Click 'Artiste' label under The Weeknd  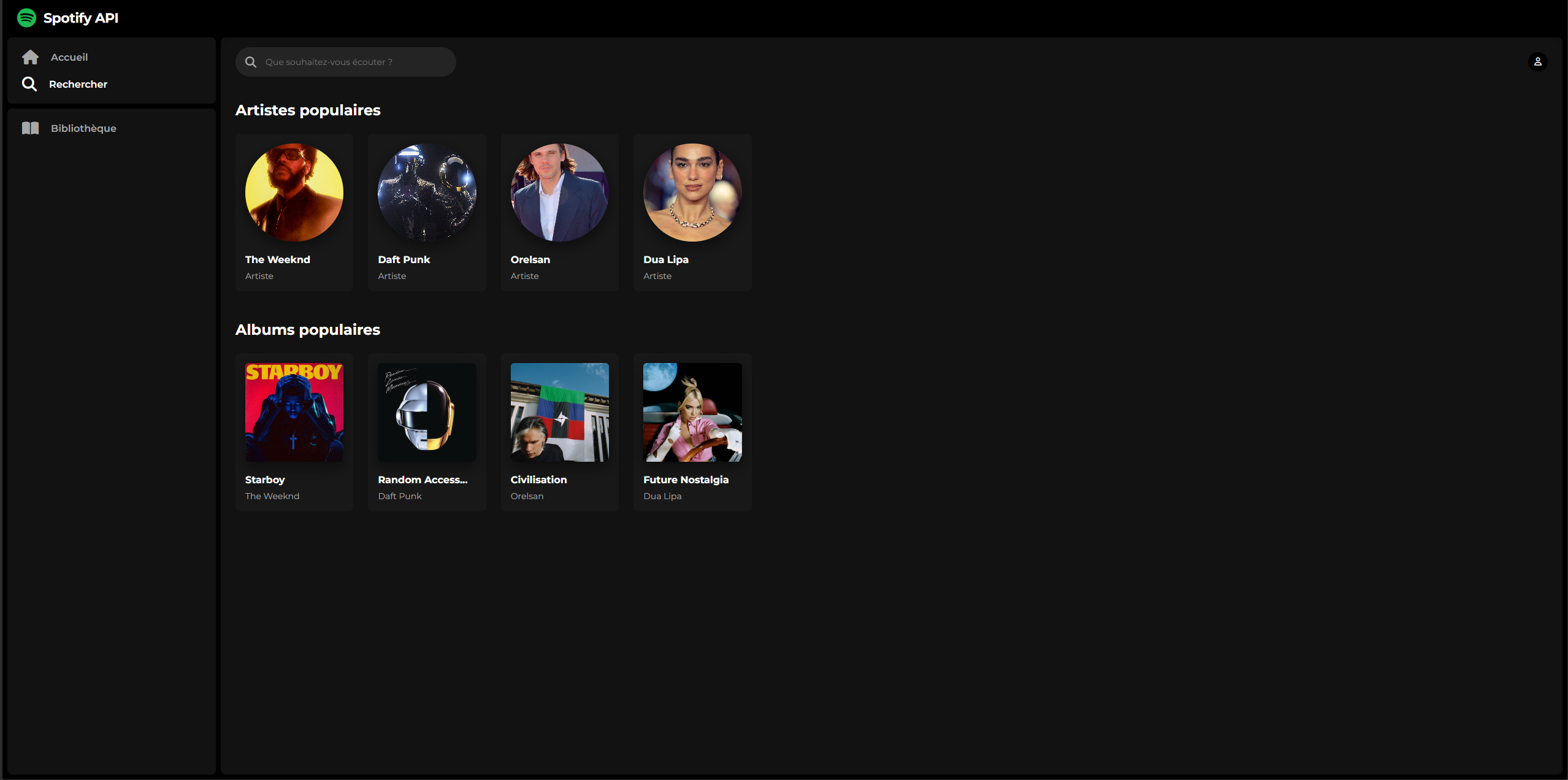click(259, 276)
